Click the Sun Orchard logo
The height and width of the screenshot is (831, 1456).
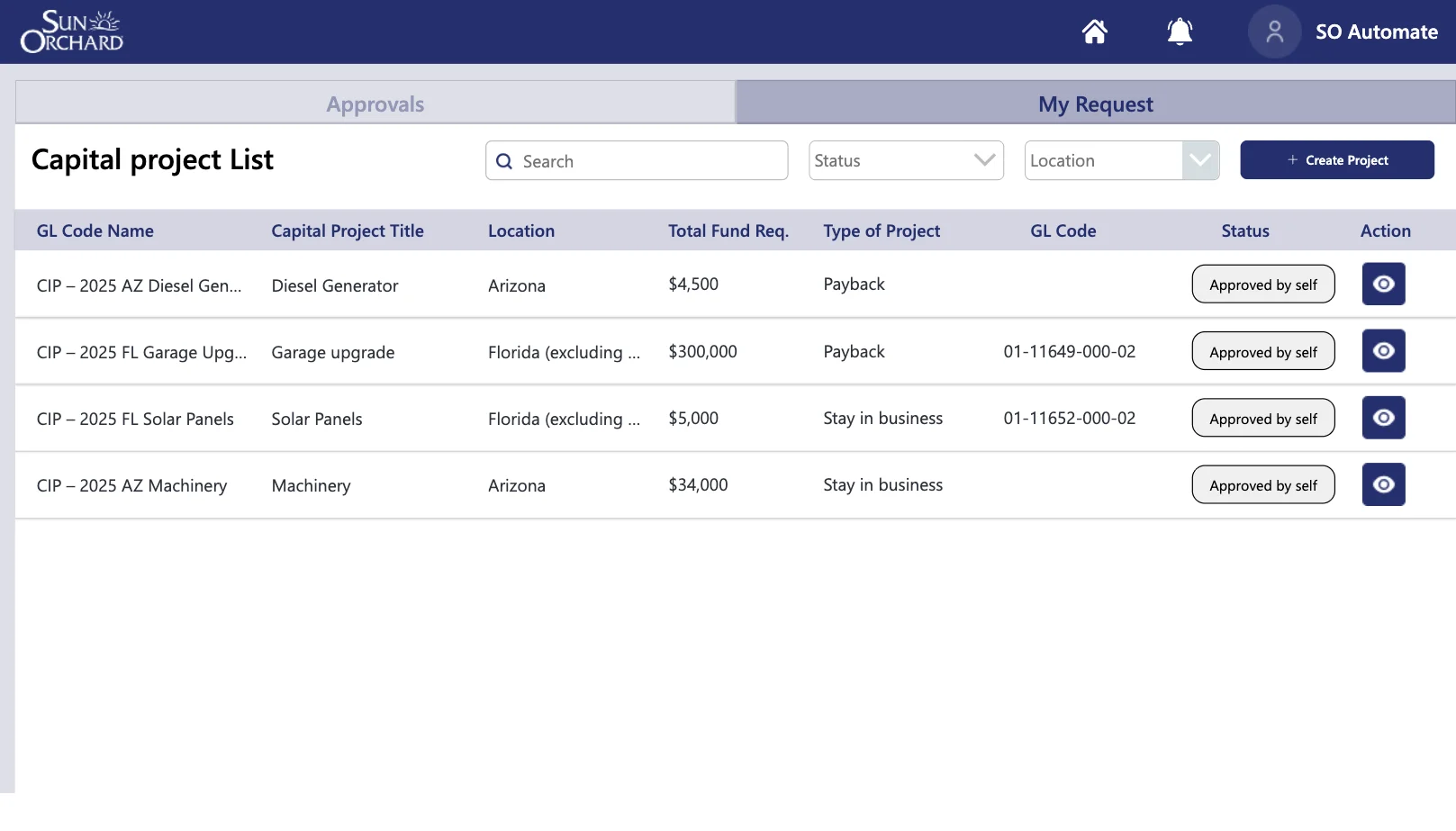tap(72, 30)
